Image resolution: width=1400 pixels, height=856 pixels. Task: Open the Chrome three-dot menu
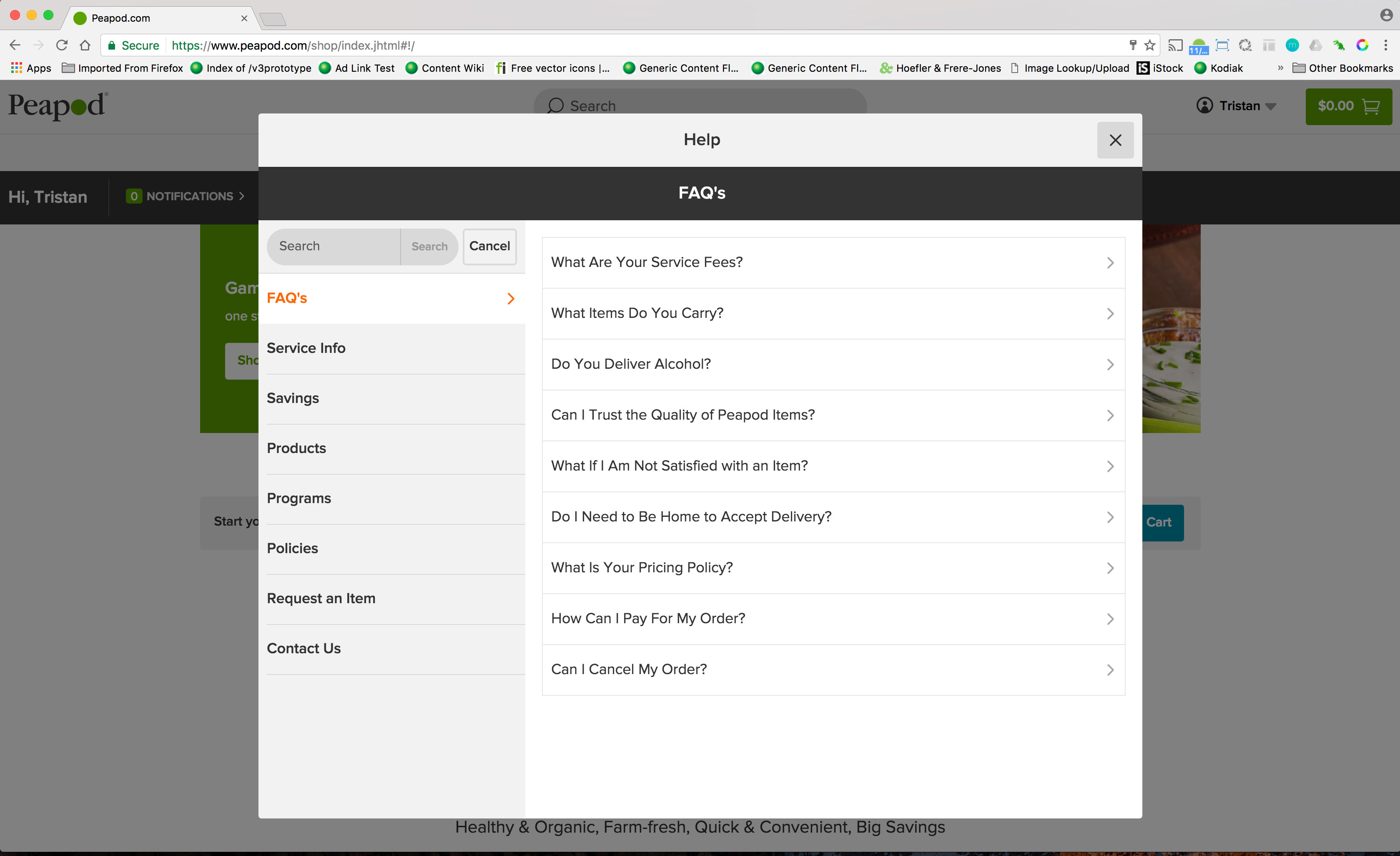[x=1385, y=45]
